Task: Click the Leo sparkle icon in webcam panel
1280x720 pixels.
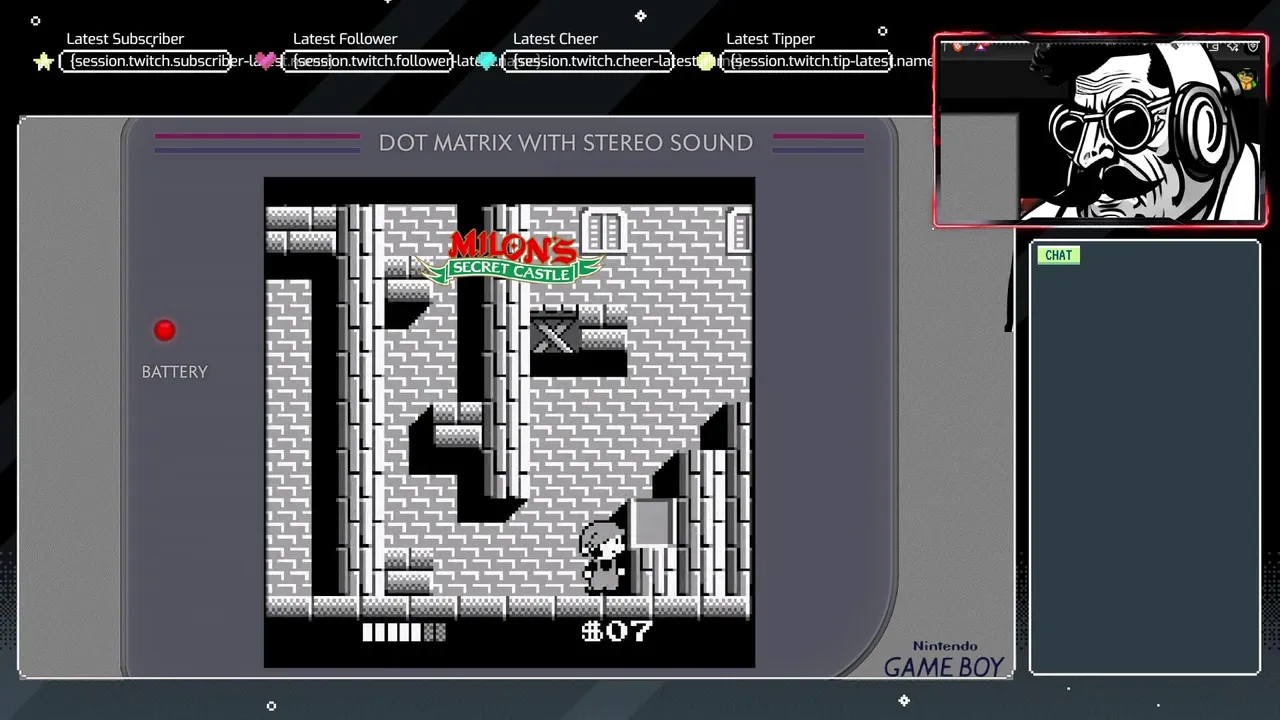Action: tap(1233, 47)
